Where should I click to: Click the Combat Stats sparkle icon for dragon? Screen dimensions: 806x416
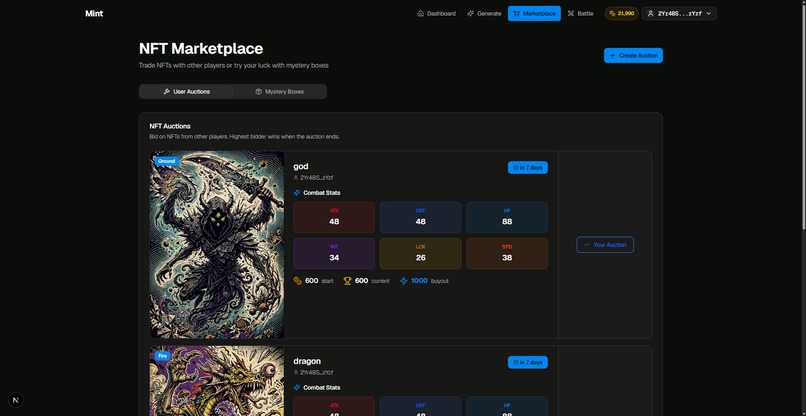(x=297, y=388)
